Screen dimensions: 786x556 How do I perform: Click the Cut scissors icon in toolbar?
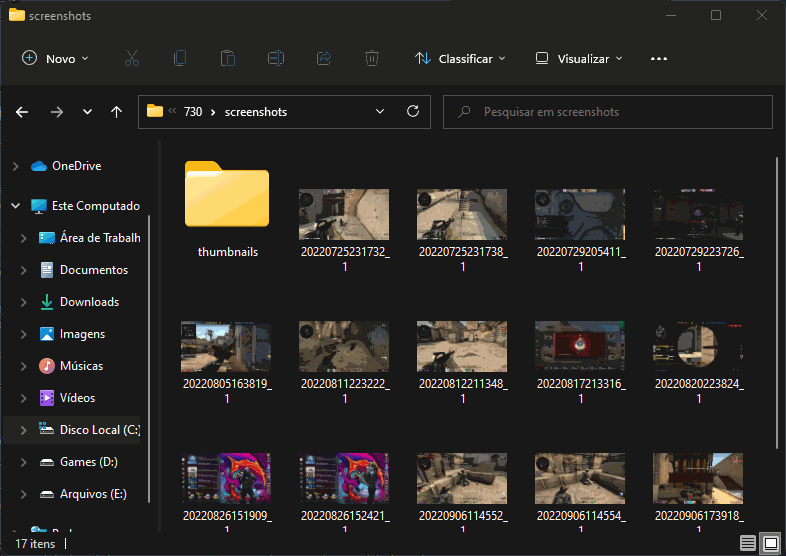pos(132,59)
